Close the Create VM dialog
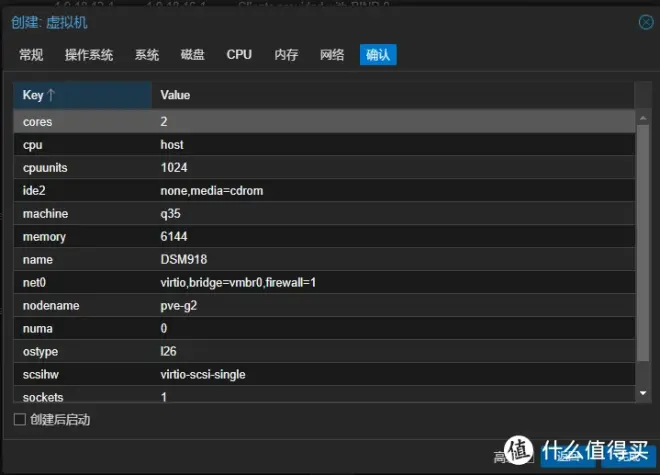The image size is (660, 475). tap(646, 22)
